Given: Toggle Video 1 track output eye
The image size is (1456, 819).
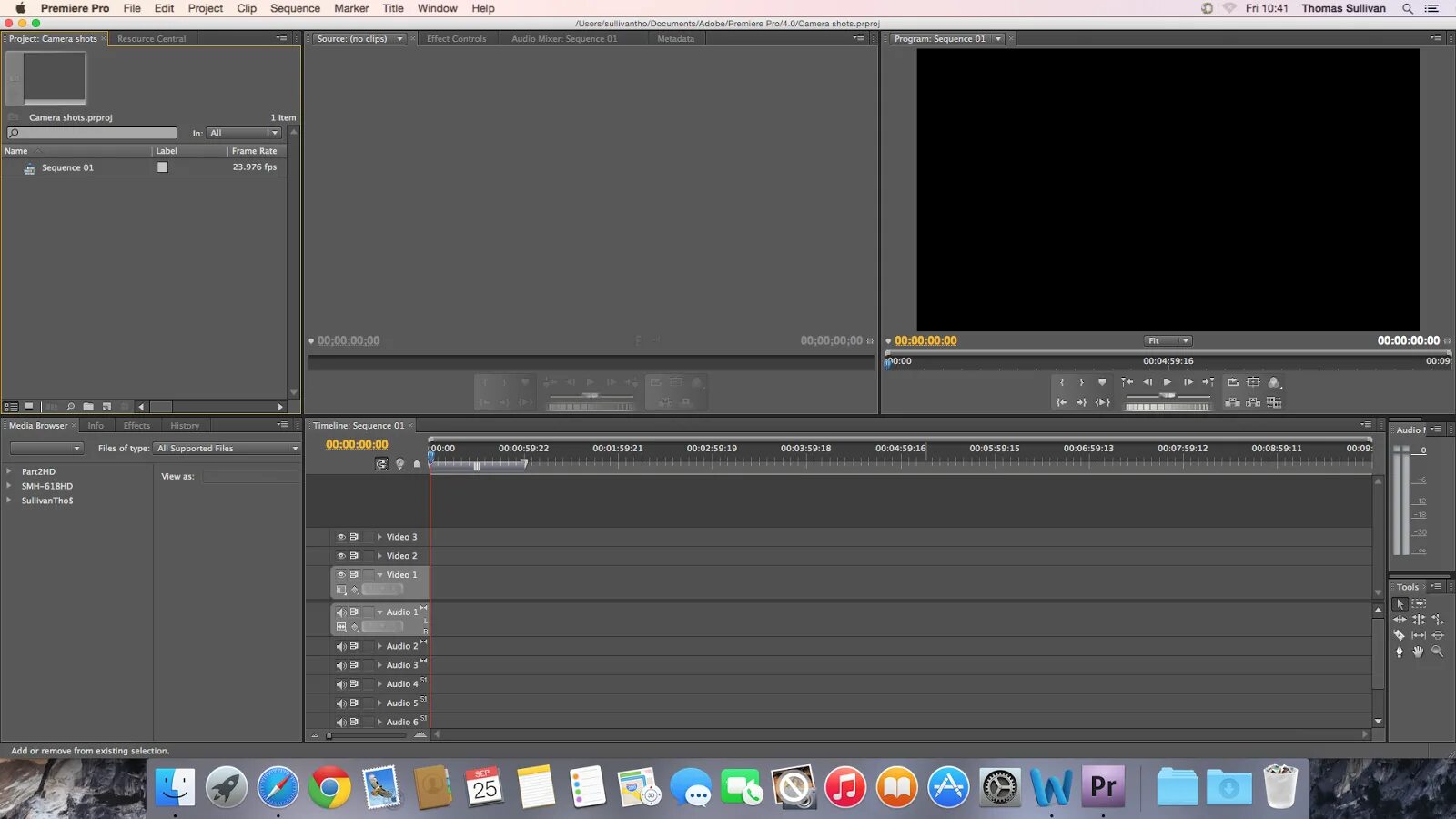Looking at the screenshot, I should point(341,575).
